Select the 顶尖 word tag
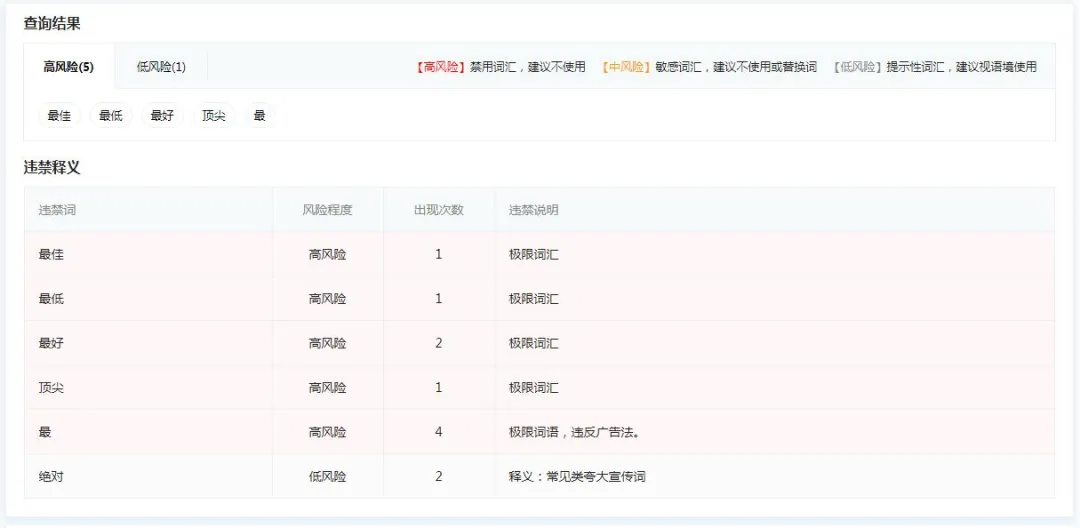1080x528 pixels. click(x=214, y=116)
